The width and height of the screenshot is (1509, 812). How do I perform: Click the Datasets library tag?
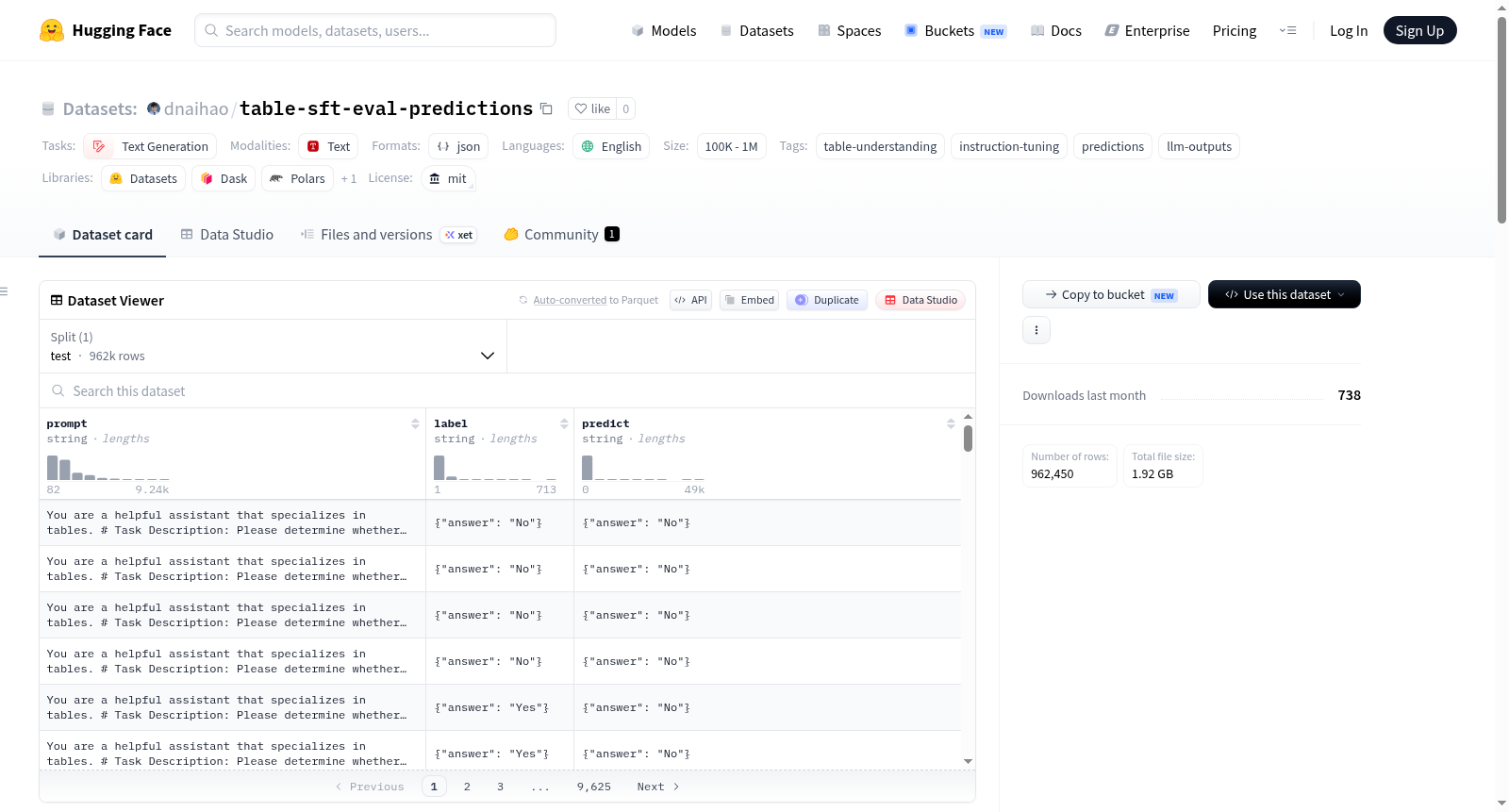click(x=143, y=178)
